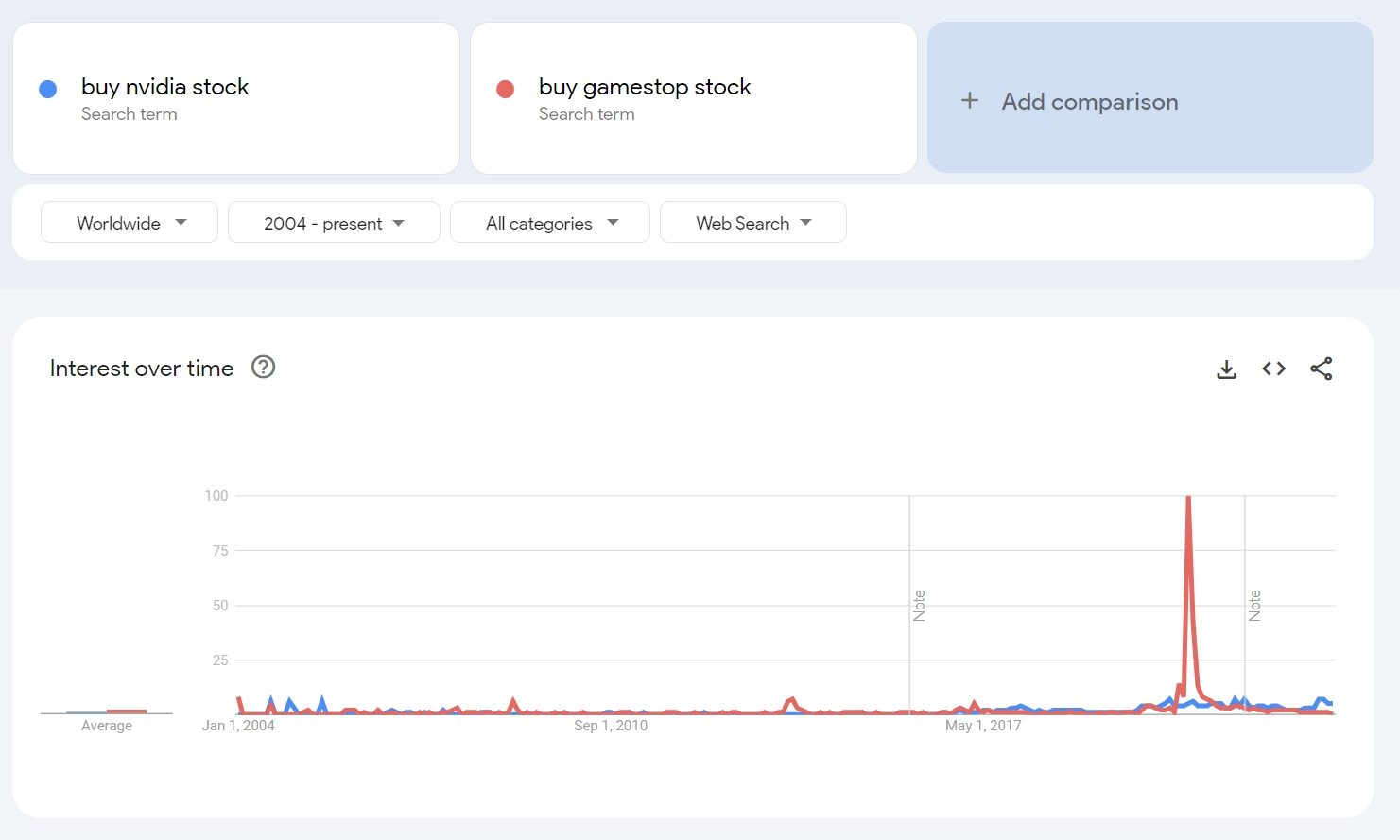
Task: Open the embed code icon
Action: click(x=1273, y=369)
